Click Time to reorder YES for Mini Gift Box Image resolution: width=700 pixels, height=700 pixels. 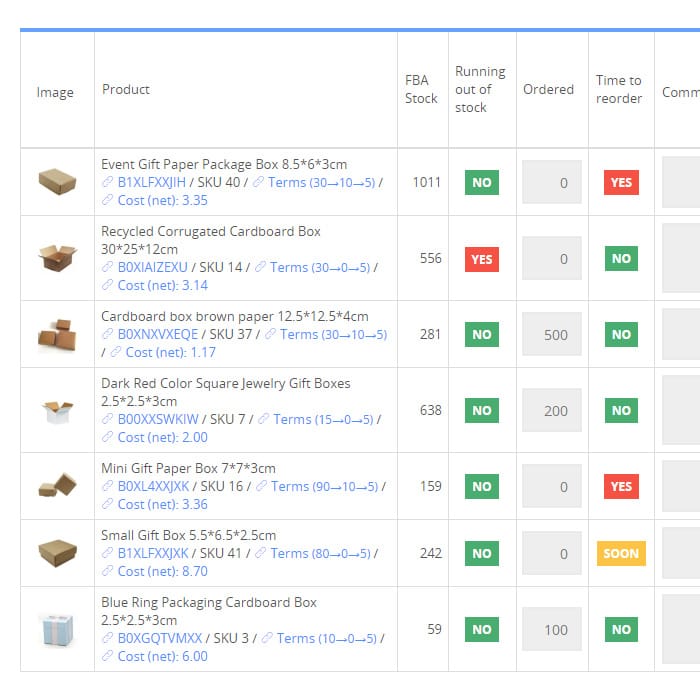click(x=621, y=487)
